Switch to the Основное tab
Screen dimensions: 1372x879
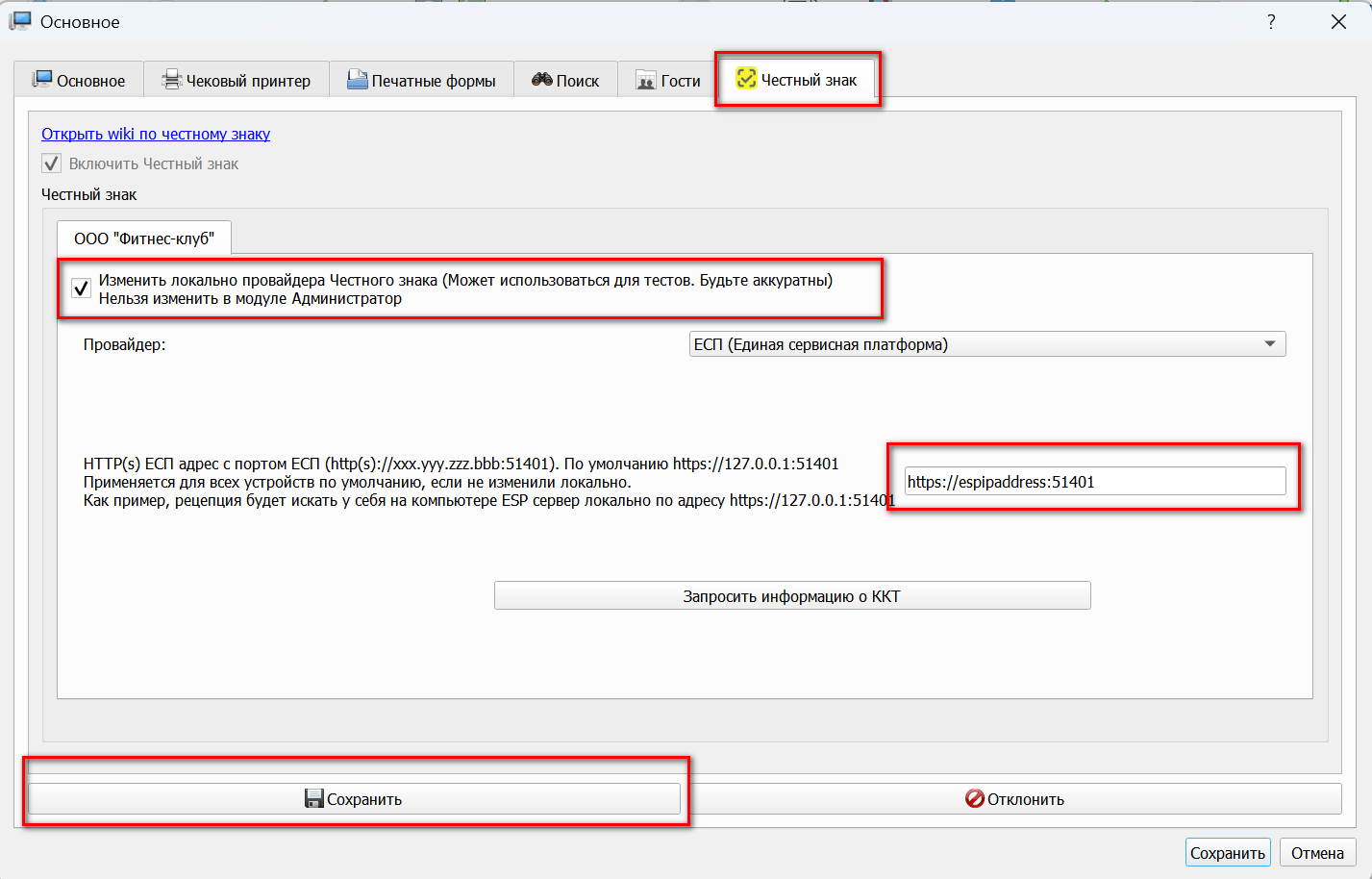coord(79,80)
